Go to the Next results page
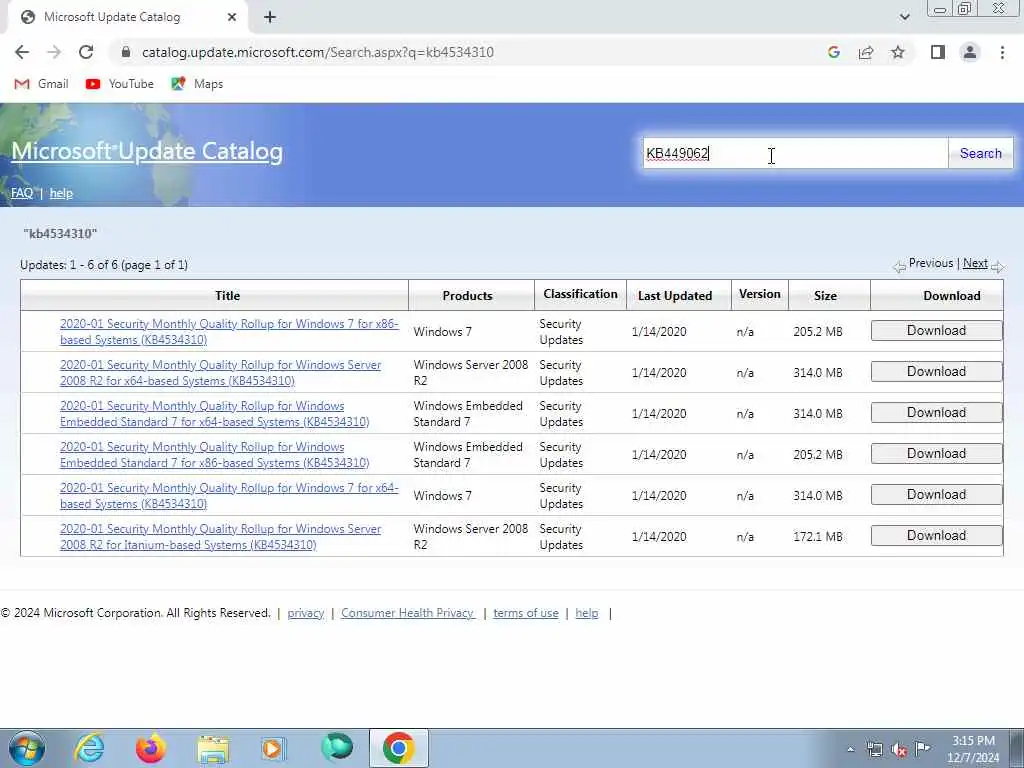The width and height of the screenshot is (1024, 768). coord(975,263)
